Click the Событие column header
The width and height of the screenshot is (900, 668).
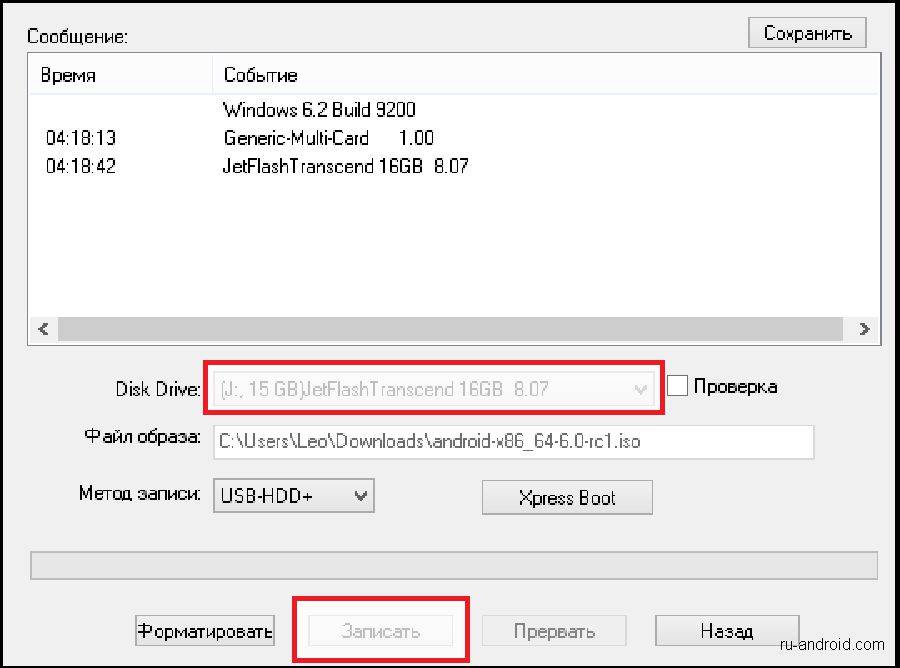coord(260,75)
